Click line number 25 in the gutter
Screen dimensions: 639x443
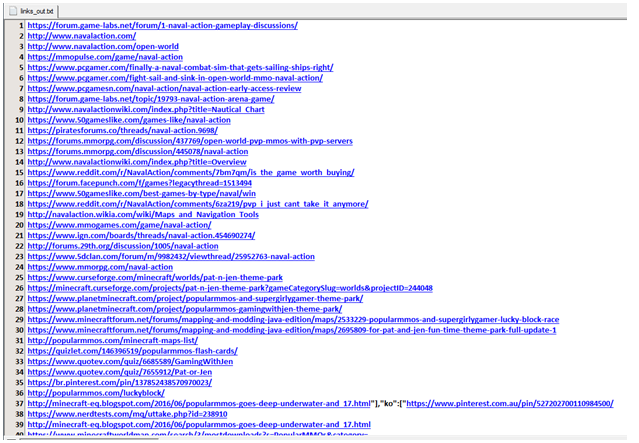(20, 277)
